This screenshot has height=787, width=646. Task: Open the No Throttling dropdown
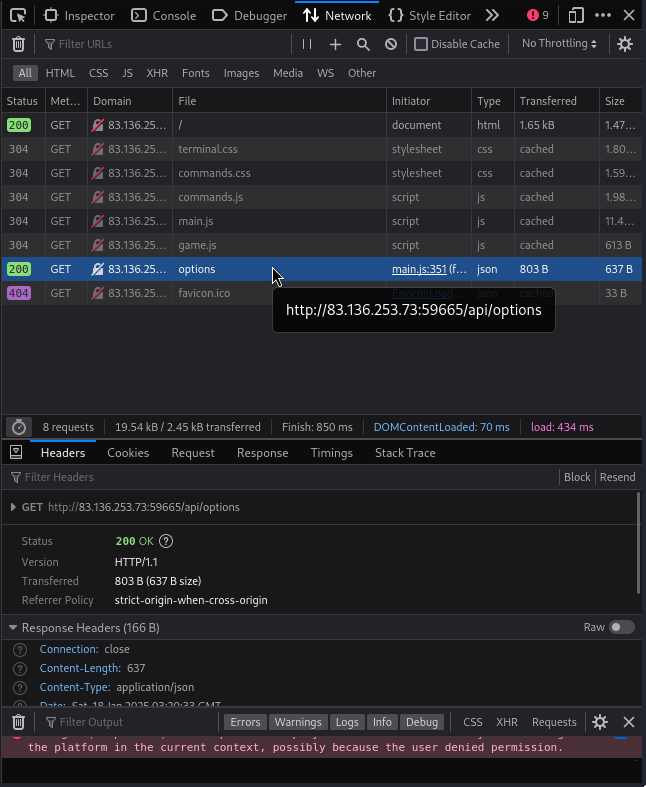click(x=560, y=44)
